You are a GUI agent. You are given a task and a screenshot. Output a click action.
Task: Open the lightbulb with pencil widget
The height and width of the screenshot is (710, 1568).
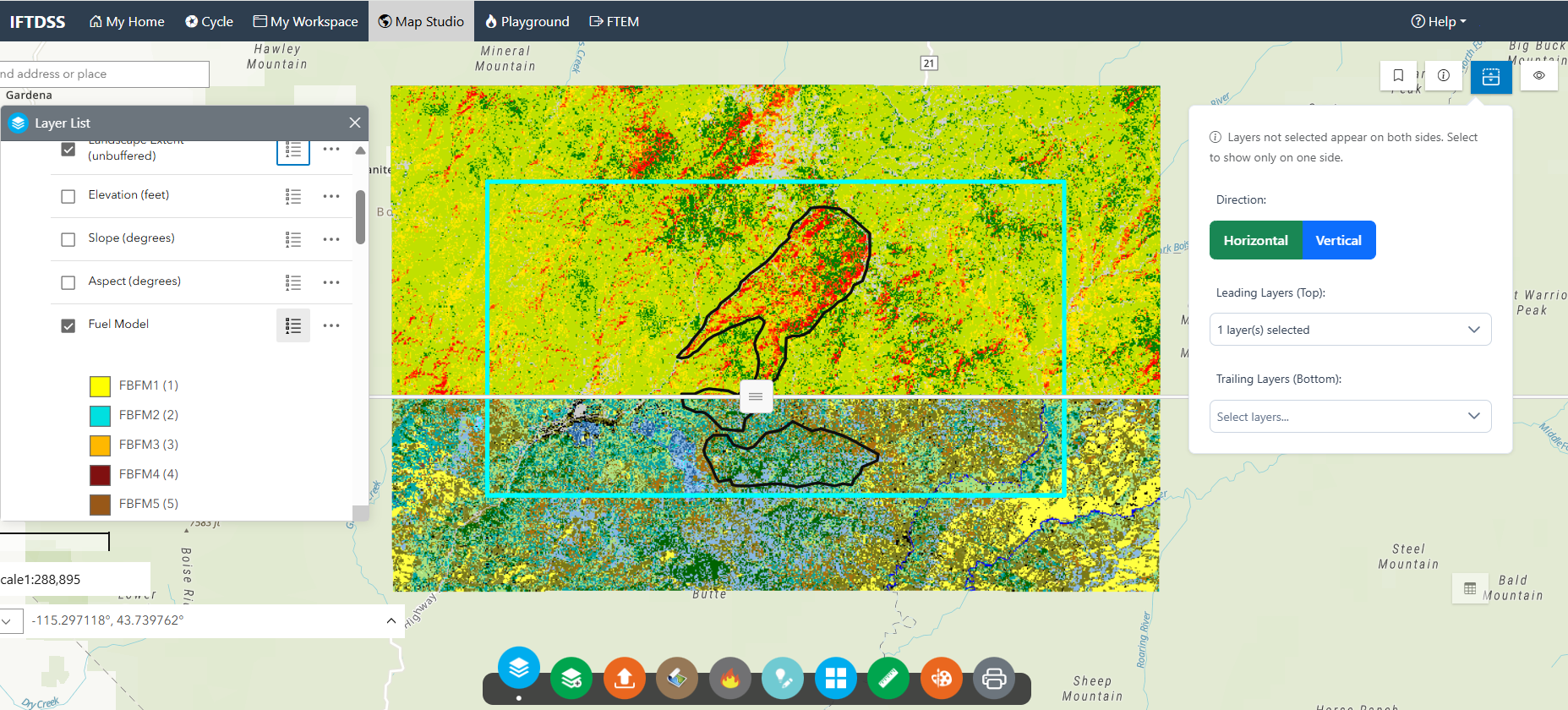783,678
